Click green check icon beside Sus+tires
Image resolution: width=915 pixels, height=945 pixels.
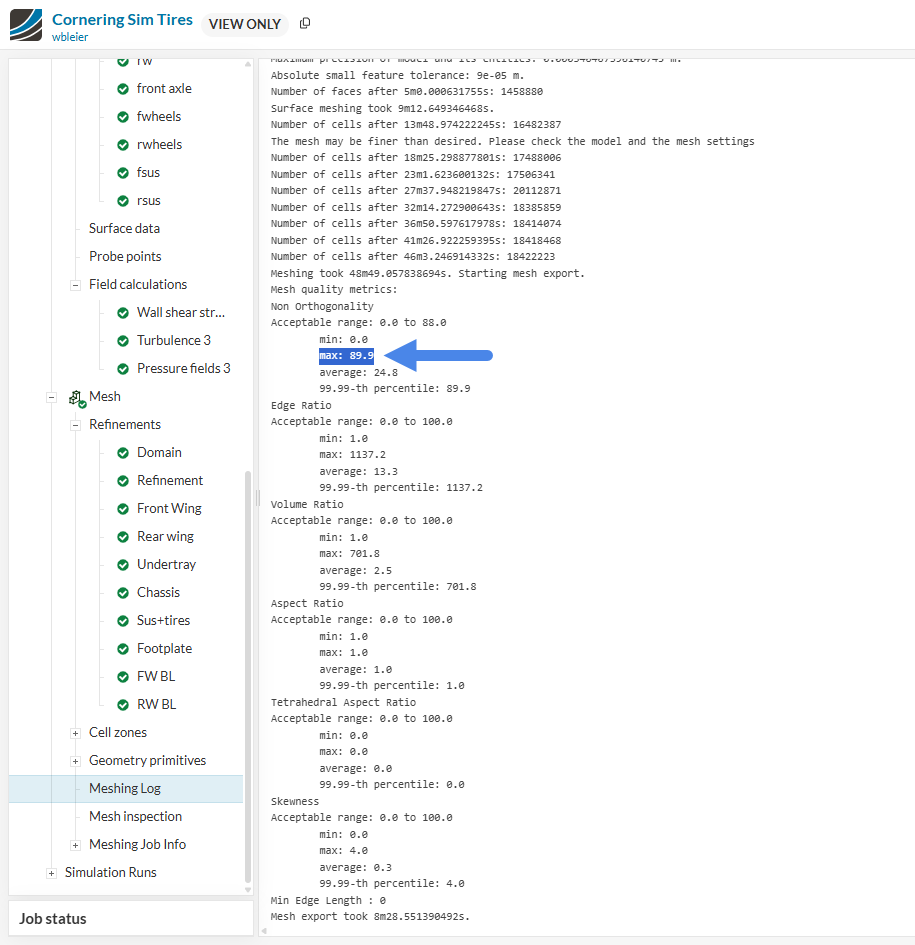tap(123, 621)
